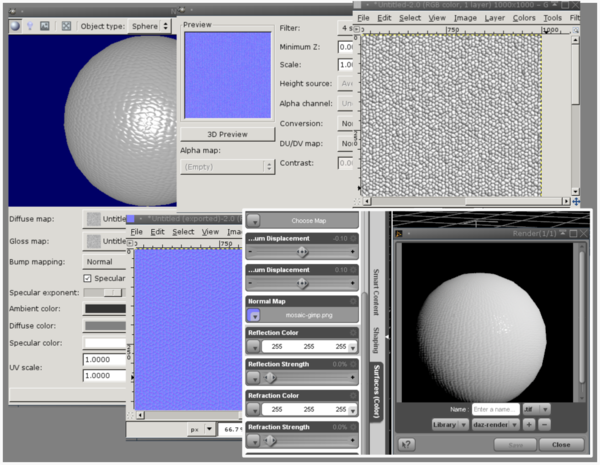Click the Scale input field
This screenshot has width=600, height=465.
pyautogui.click(x=346, y=65)
